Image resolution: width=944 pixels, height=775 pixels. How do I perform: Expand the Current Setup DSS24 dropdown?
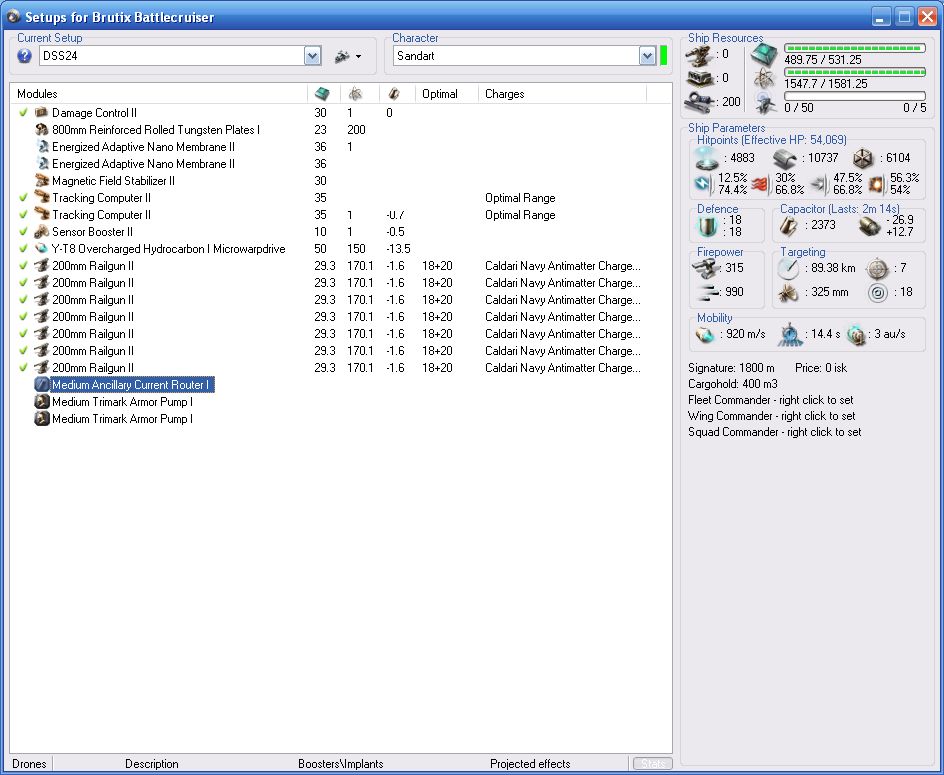pos(312,56)
